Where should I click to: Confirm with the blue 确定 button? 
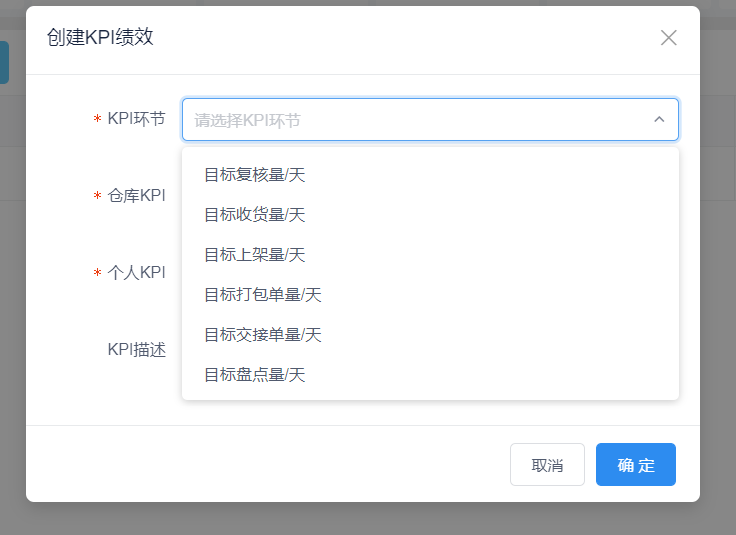pyautogui.click(x=636, y=465)
